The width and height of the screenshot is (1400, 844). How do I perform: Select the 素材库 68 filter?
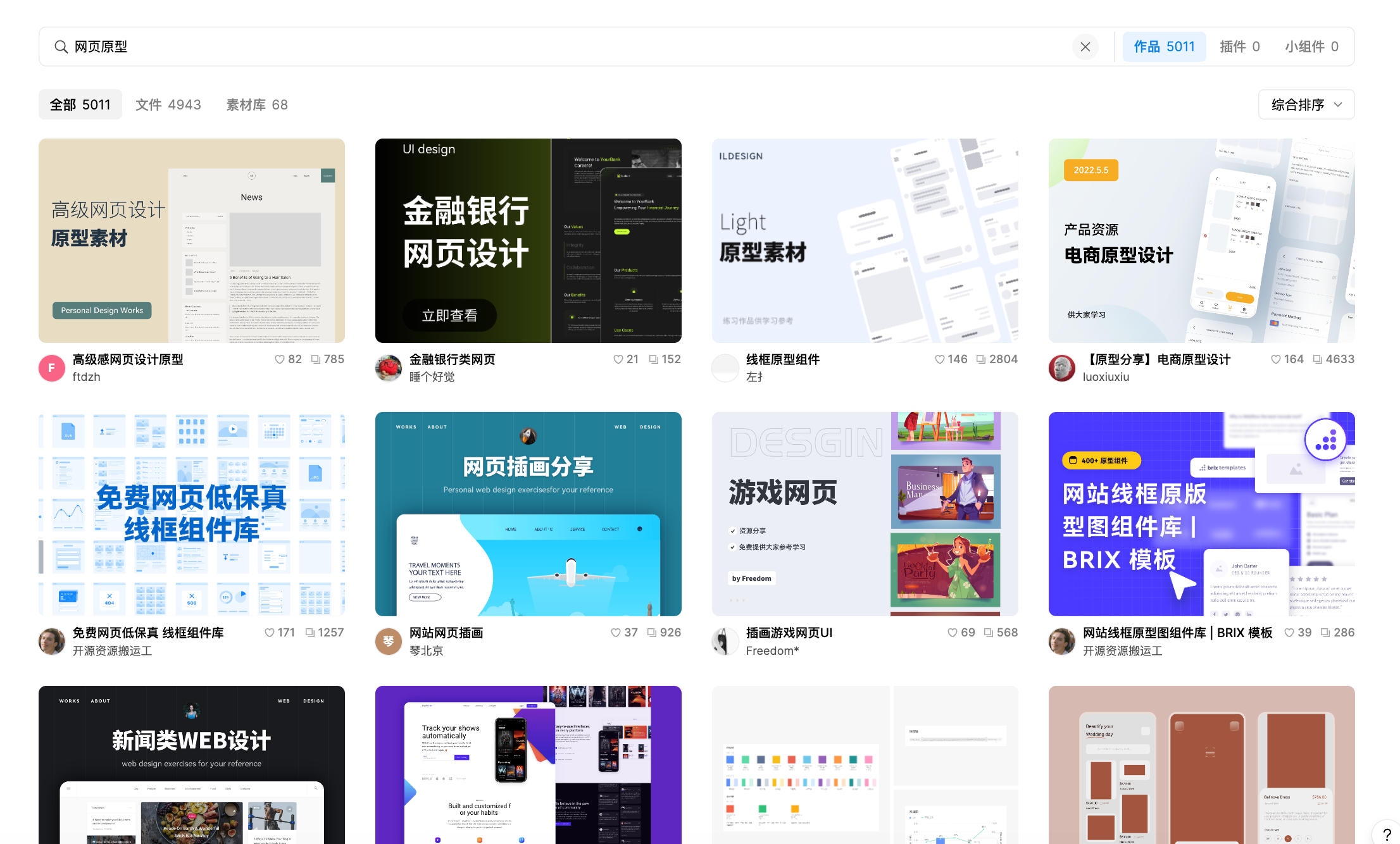256,104
